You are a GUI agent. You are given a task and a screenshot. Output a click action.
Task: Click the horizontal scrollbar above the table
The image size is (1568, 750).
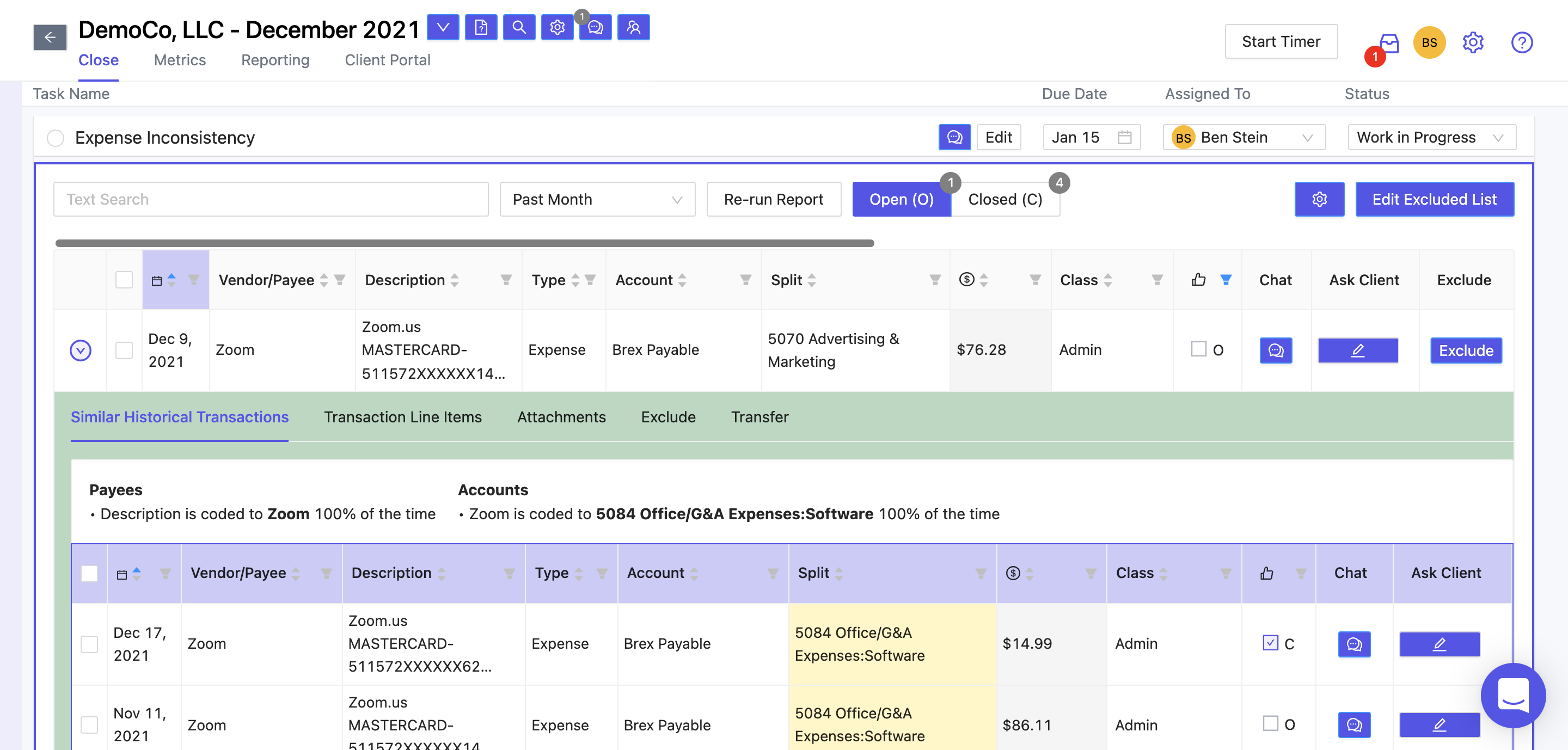[x=464, y=243]
